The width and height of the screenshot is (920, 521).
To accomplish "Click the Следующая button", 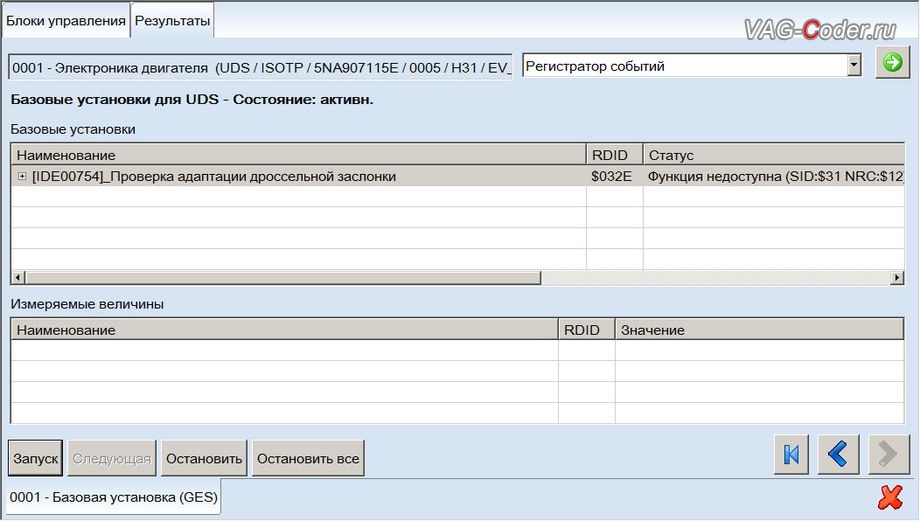I will pos(111,458).
